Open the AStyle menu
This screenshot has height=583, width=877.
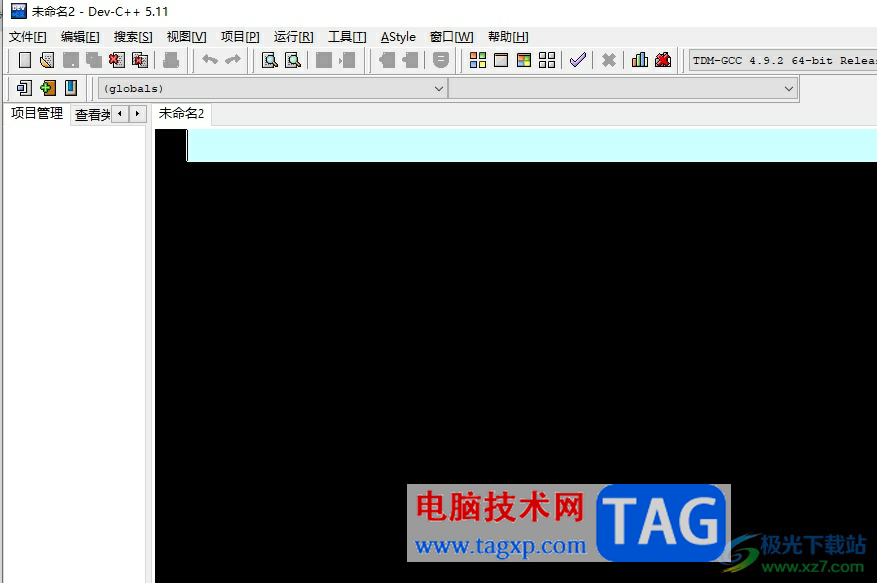[398, 37]
